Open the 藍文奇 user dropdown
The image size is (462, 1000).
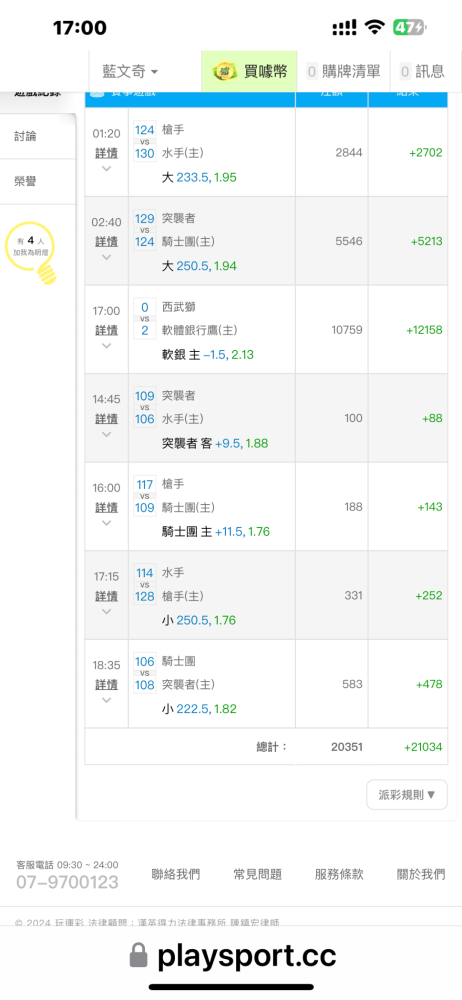pyautogui.click(x=130, y=71)
